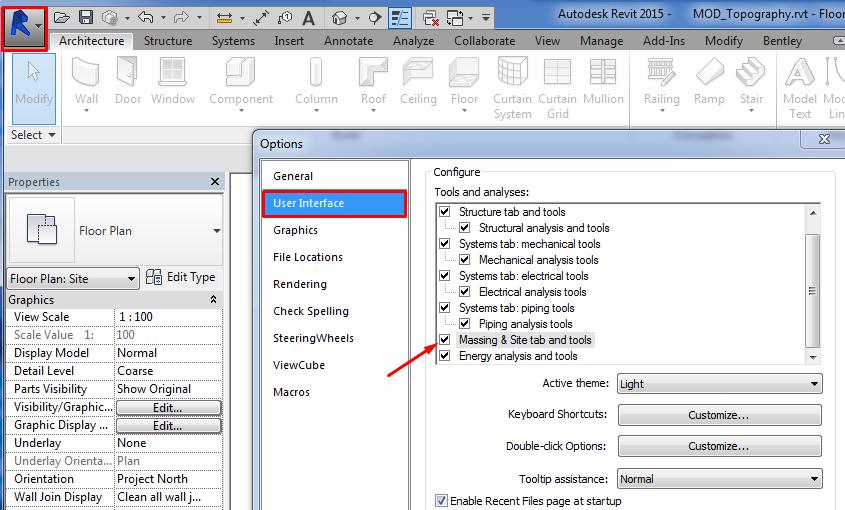The height and width of the screenshot is (510, 845).
Task: Click the Curtain System tool icon
Action: point(512,71)
